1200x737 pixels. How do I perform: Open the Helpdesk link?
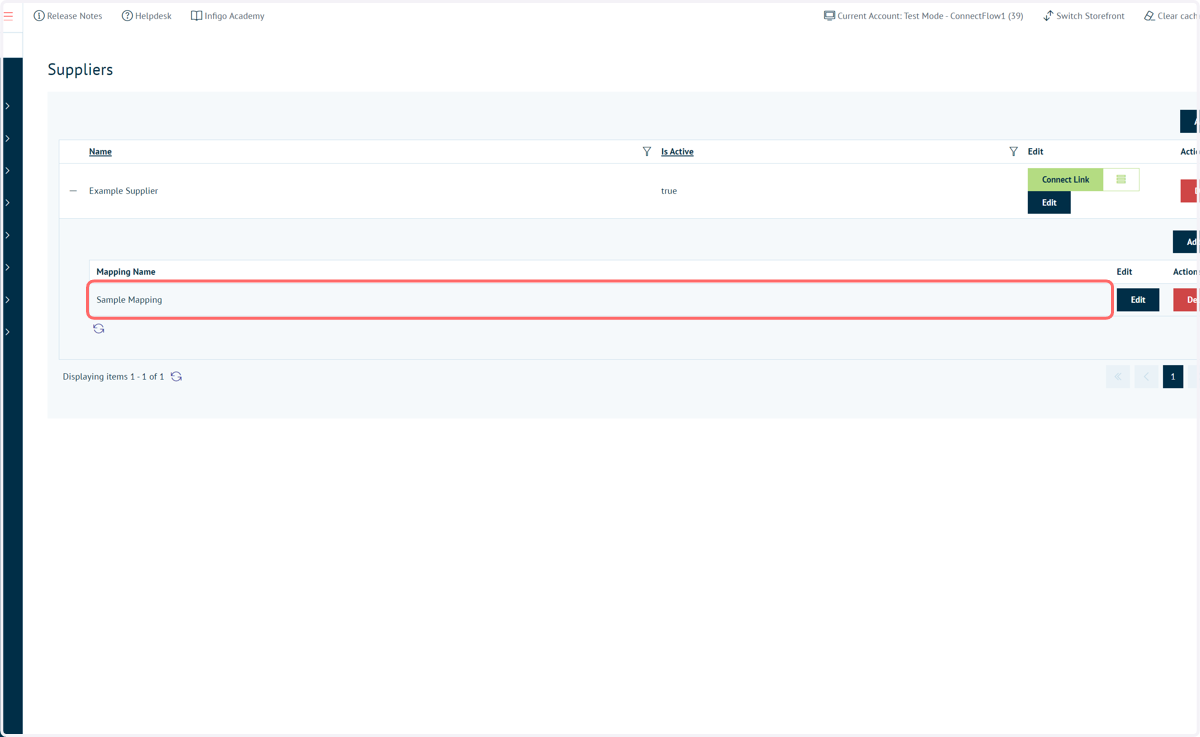click(147, 16)
